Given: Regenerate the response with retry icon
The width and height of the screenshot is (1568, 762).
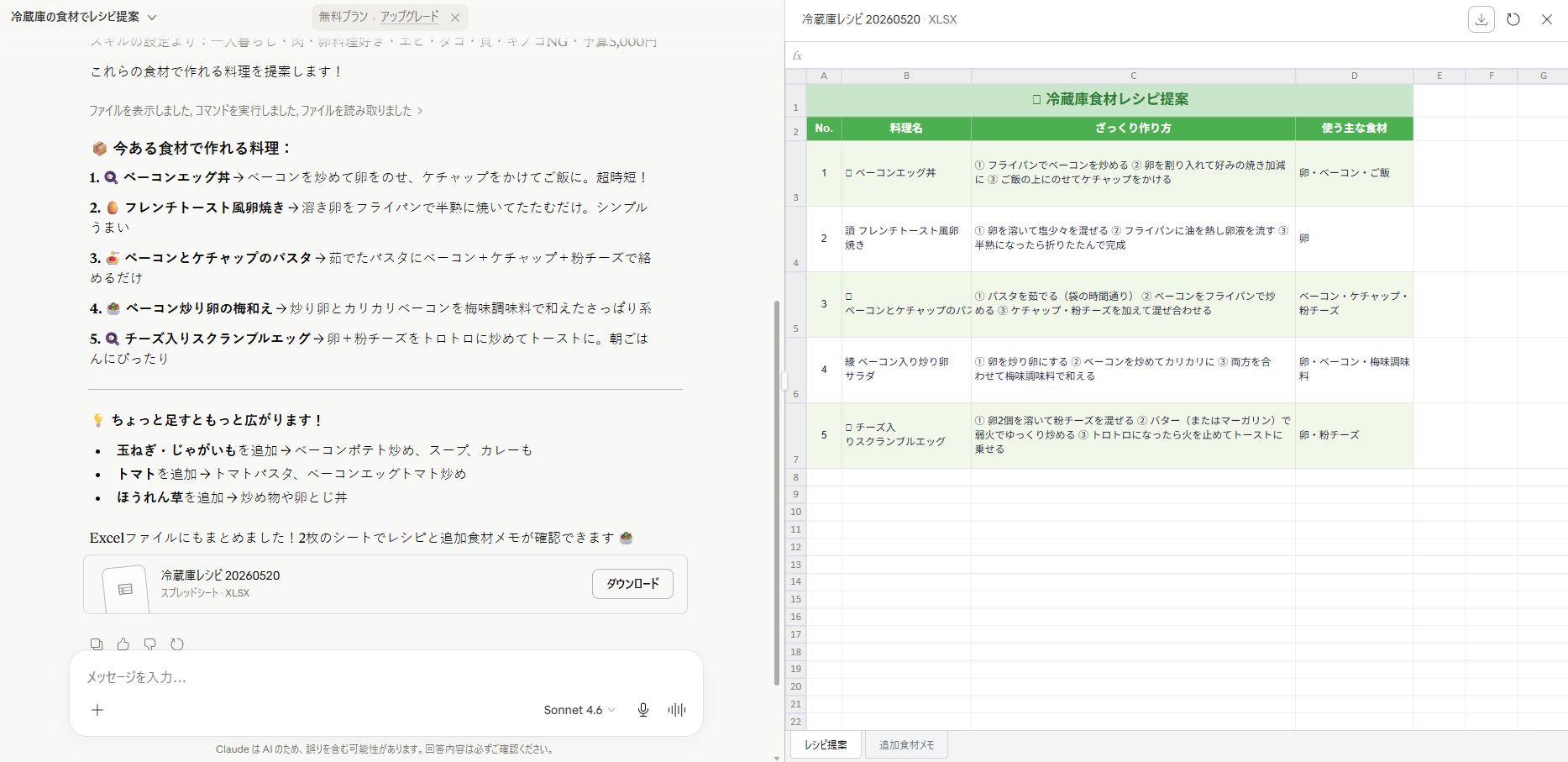Looking at the screenshot, I should click(x=177, y=644).
